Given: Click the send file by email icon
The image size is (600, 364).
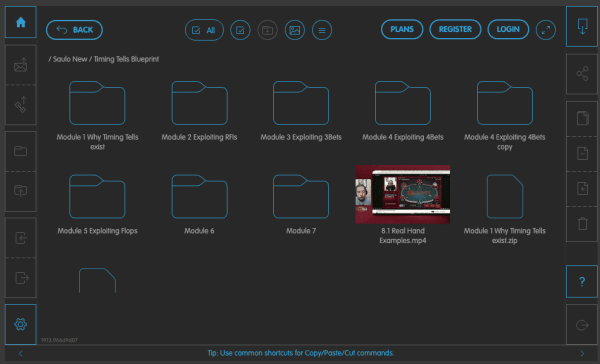Looking at the screenshot, I should (21, 65).
